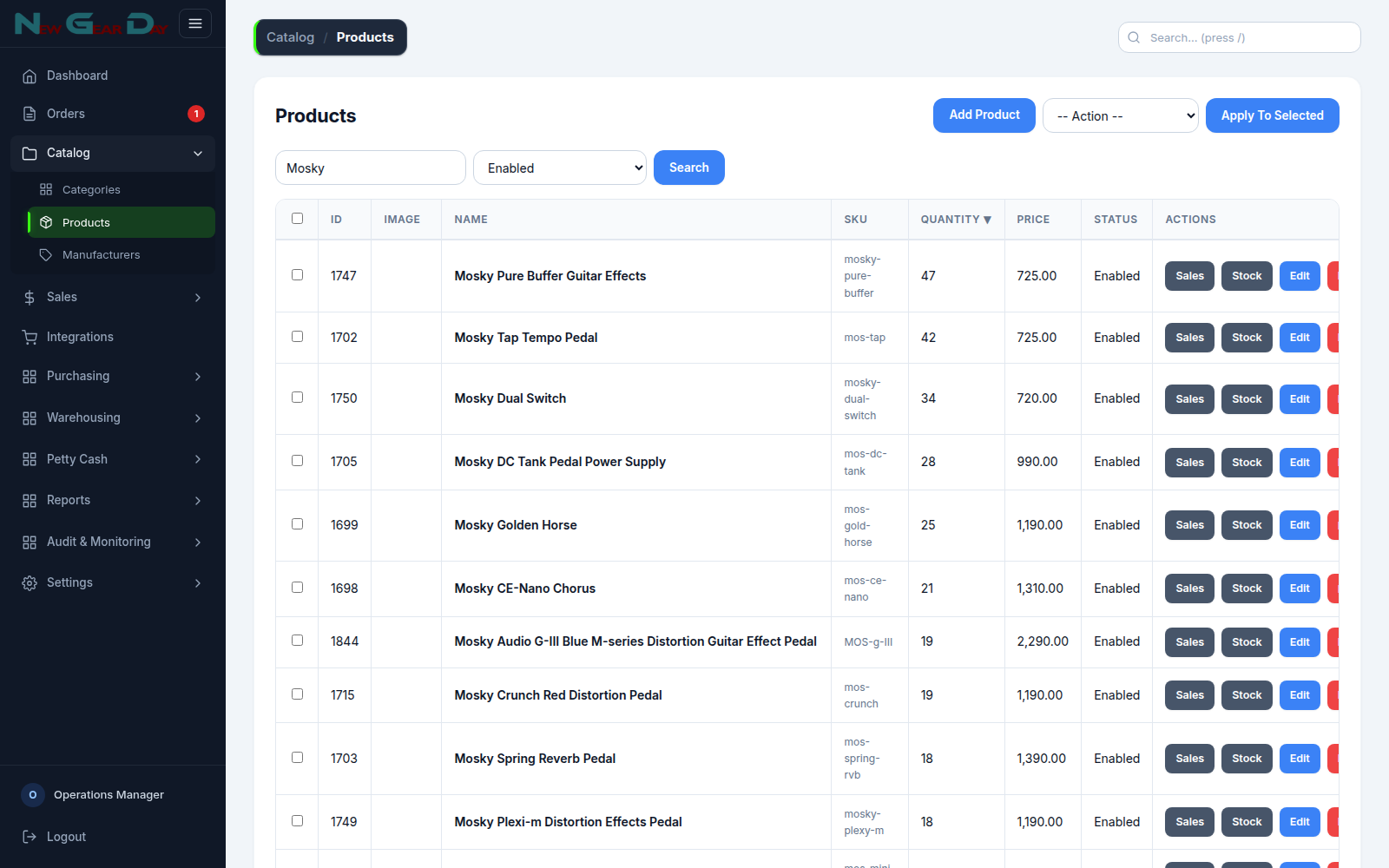The height and width of the screenshot is (868, 1389).
Task: Open Stock for Mosky Spring Reverb Pedal
Action: click(1247, 759)
